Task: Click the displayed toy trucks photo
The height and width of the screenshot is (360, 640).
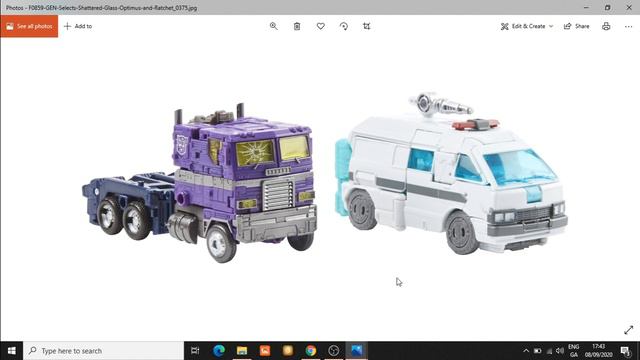Action: (x=324, y=178)
